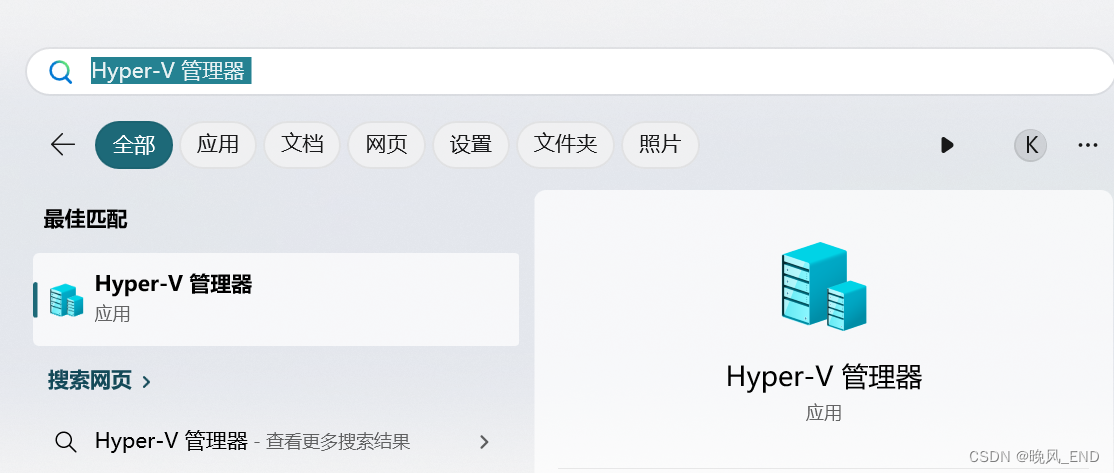Click the Hyper-V server icon in best match
The image size is (1114, 473).
pyautogui.click(x=67, y=300)
